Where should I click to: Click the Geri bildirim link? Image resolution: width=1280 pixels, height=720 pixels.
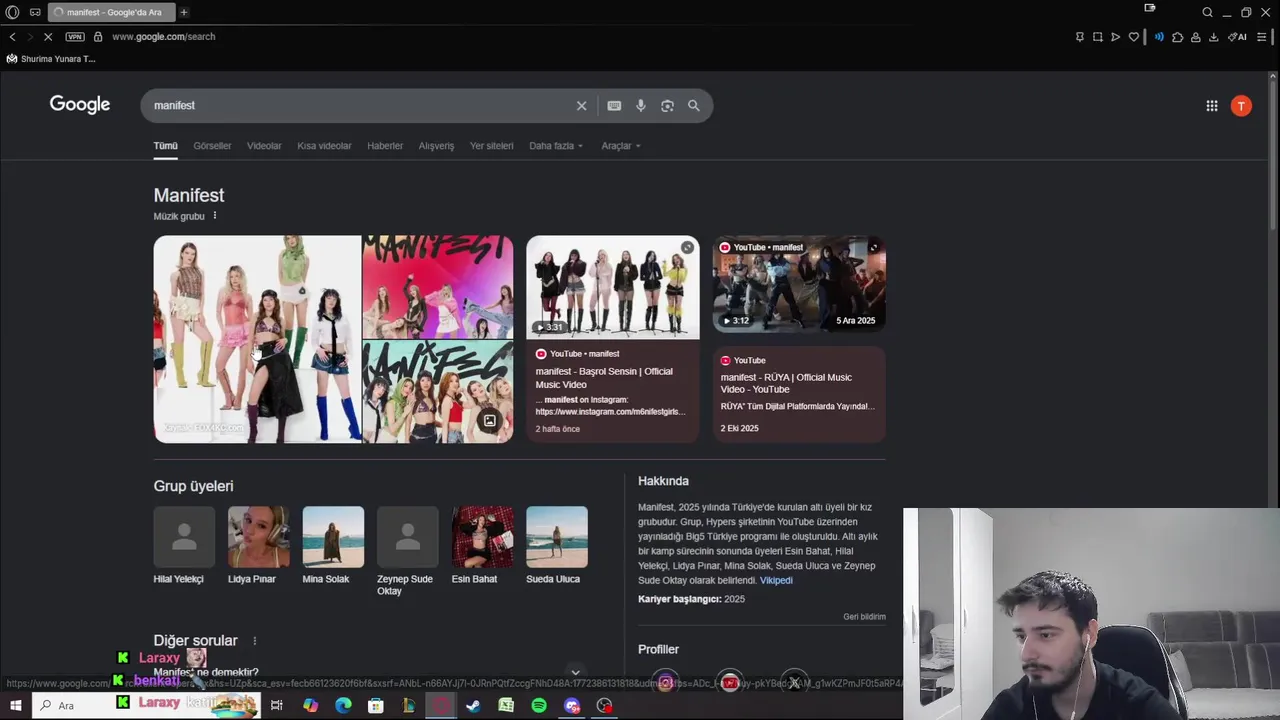coord(864,617)
